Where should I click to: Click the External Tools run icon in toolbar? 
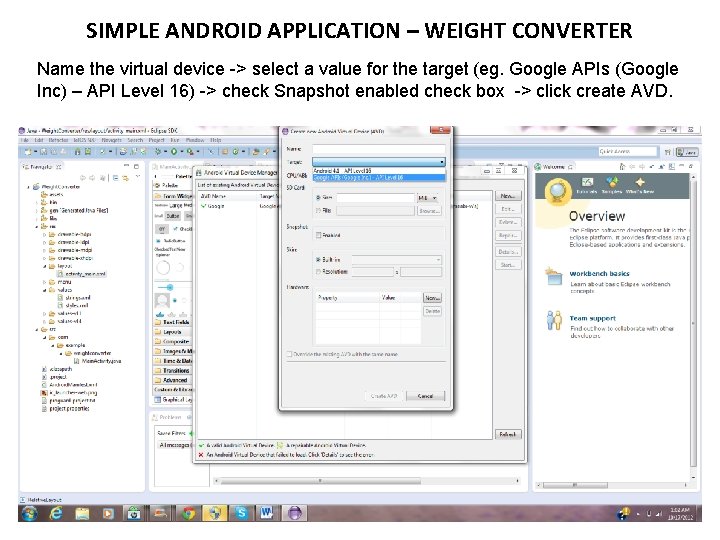(190, 152)
